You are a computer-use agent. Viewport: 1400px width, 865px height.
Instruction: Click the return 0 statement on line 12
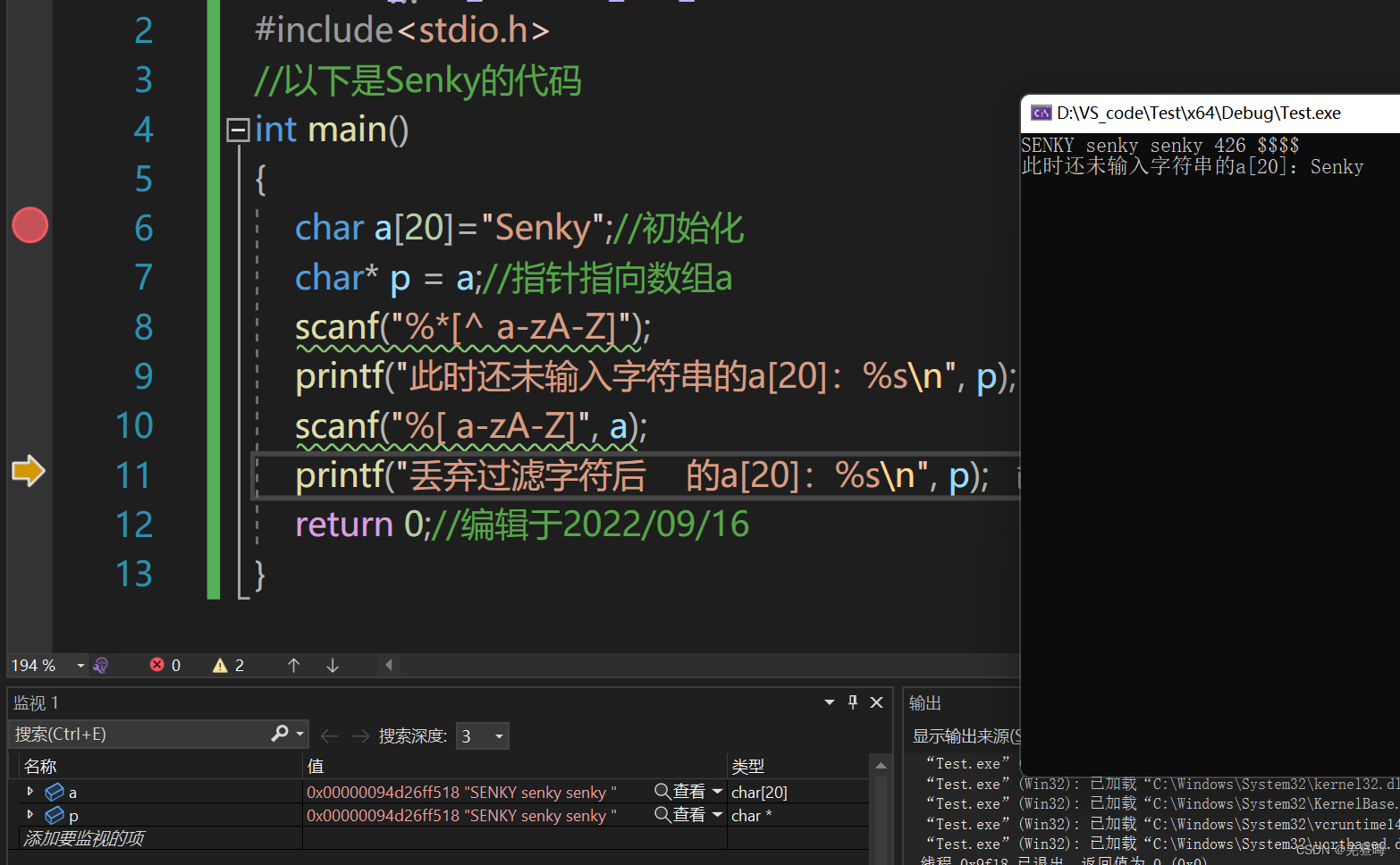[364, 525]
